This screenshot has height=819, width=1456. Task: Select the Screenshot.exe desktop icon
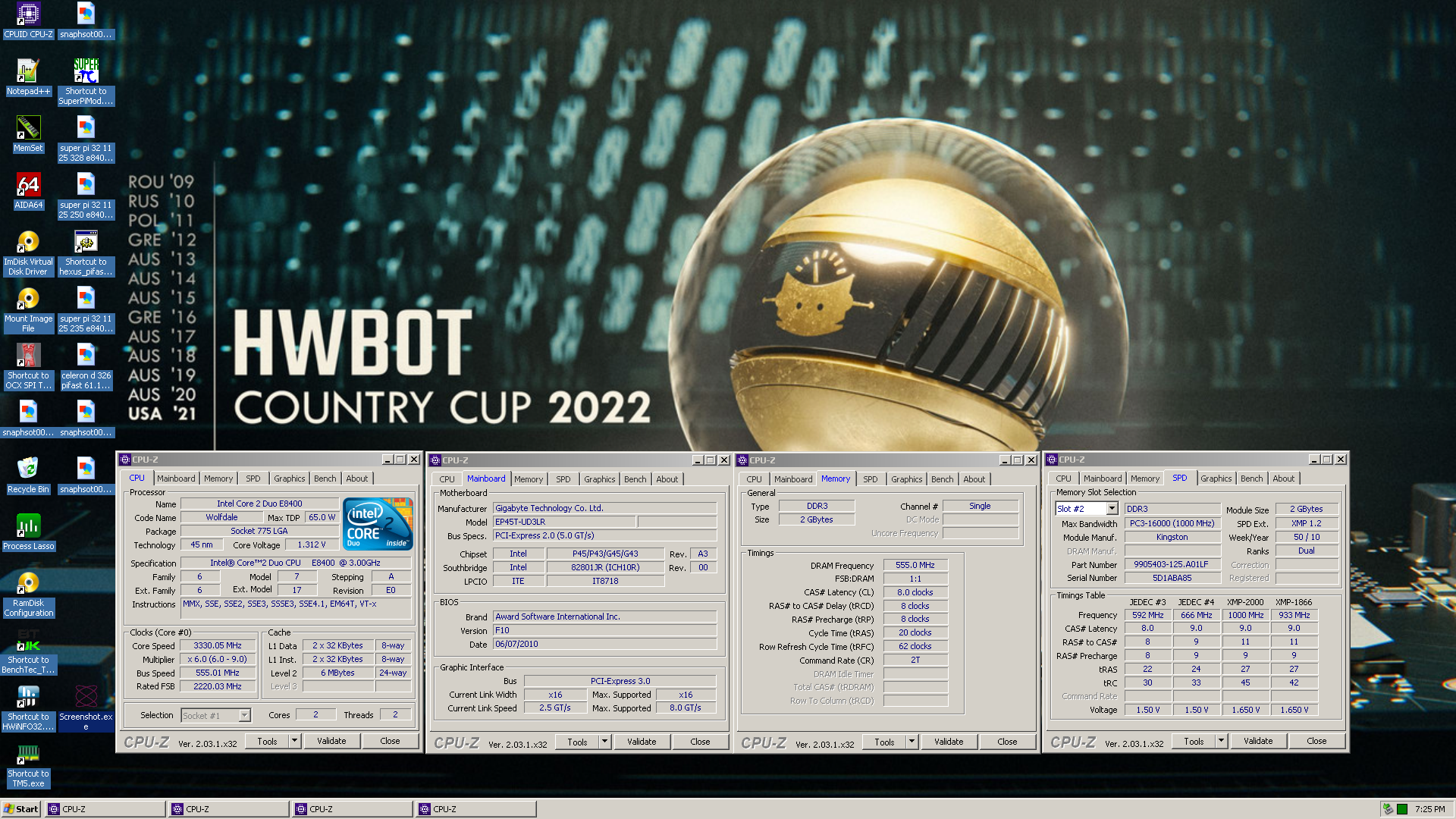point(86,708)
